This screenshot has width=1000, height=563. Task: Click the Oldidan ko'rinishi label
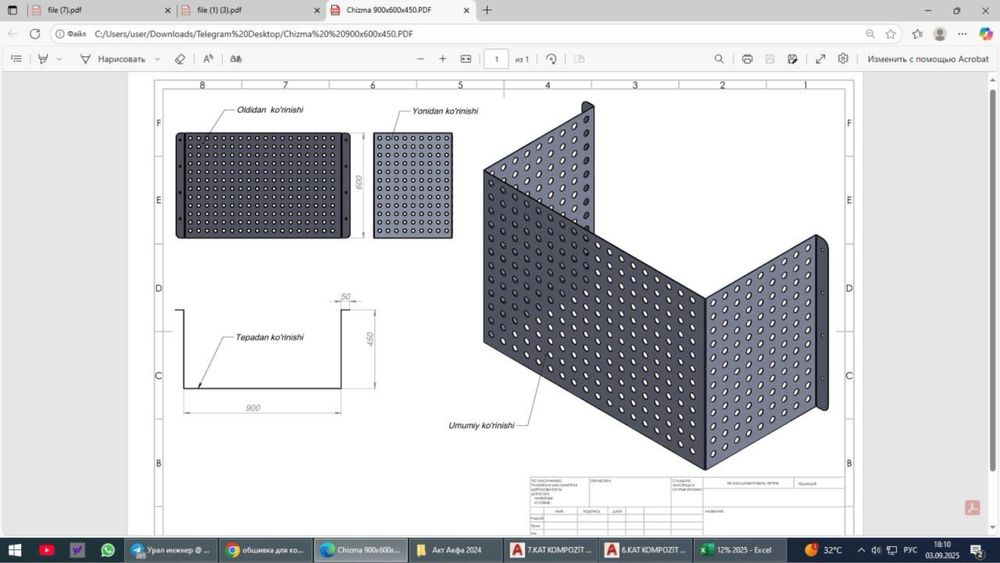click(x=270, y=110)
